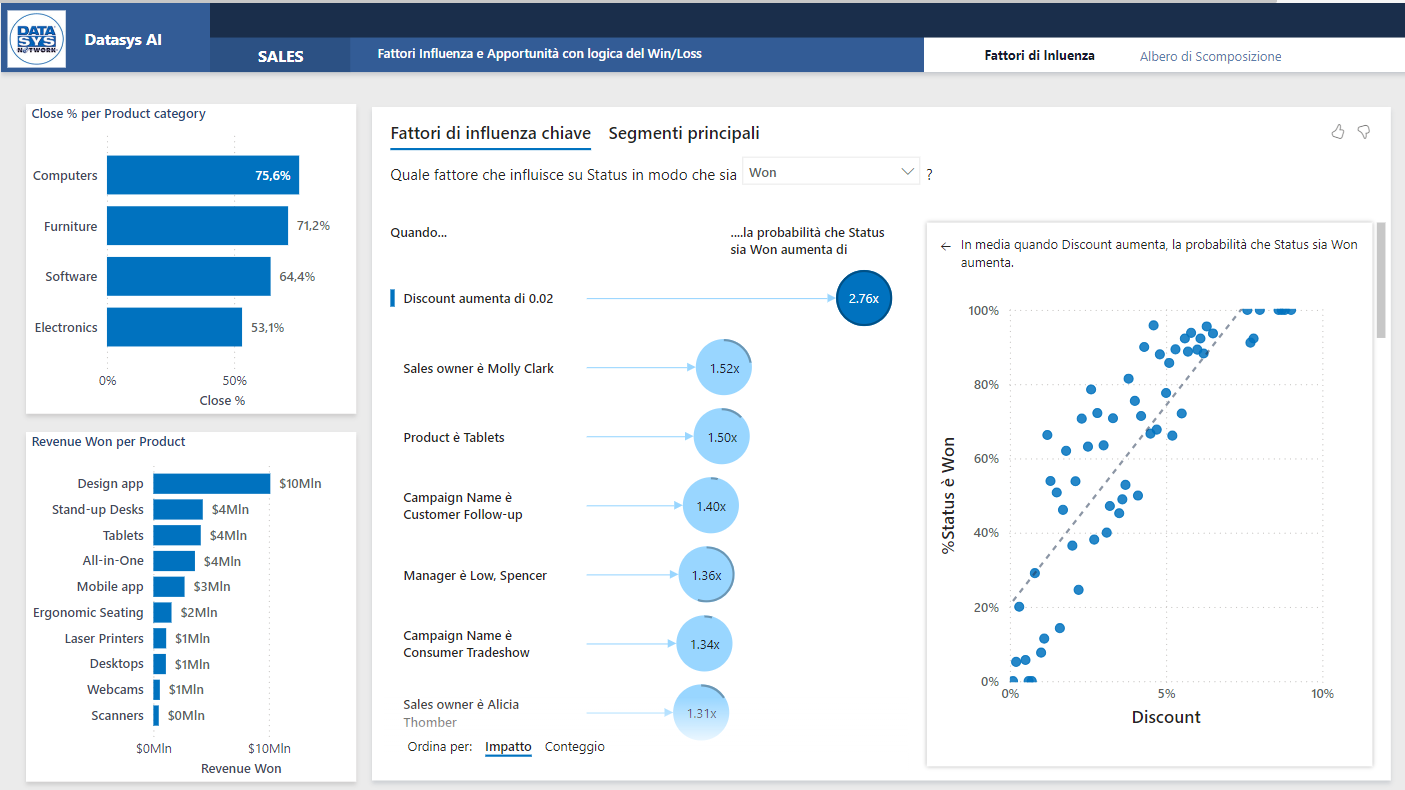
Task: Sort influencers by Impatto
Action: [508, 747]
